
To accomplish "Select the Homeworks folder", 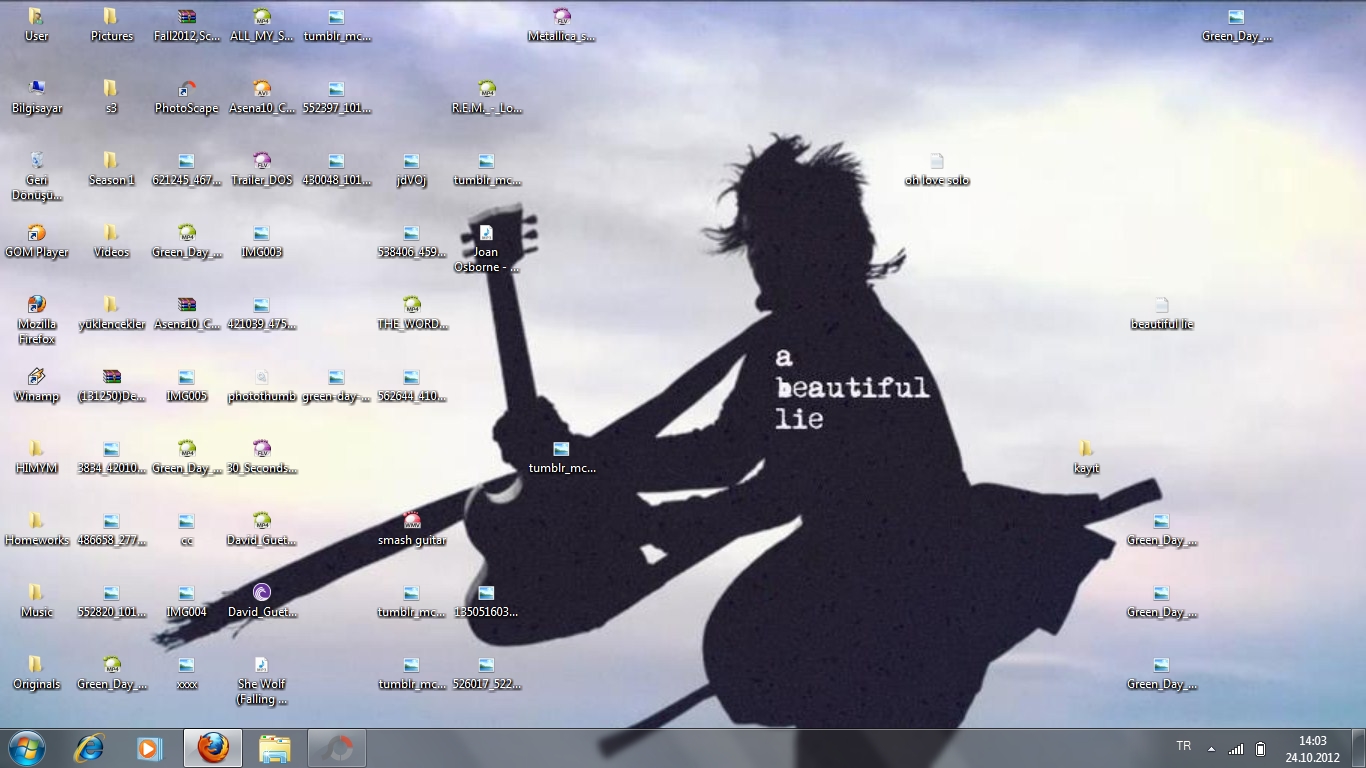I will pyautogui.click(x=36, y=529).
